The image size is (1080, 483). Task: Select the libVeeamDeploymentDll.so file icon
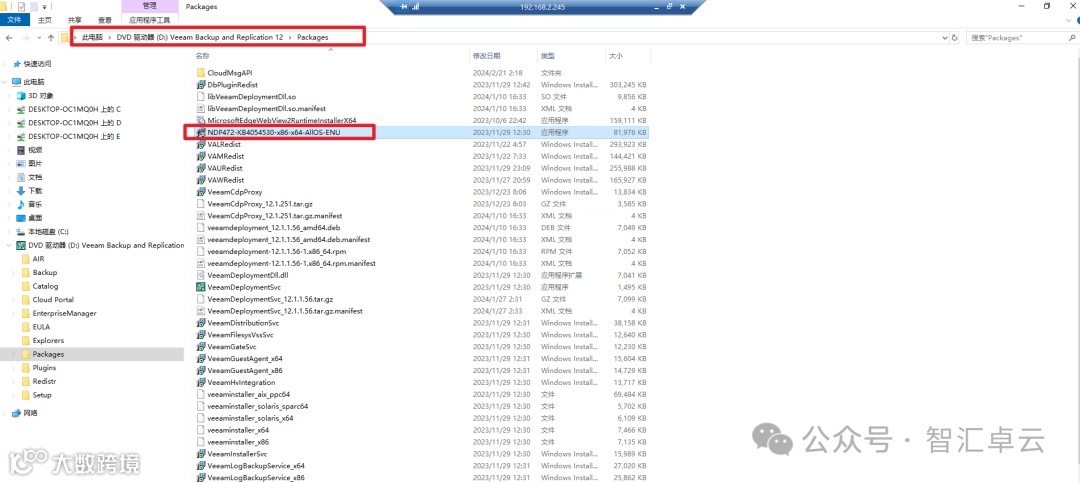(x=200, y=96)
